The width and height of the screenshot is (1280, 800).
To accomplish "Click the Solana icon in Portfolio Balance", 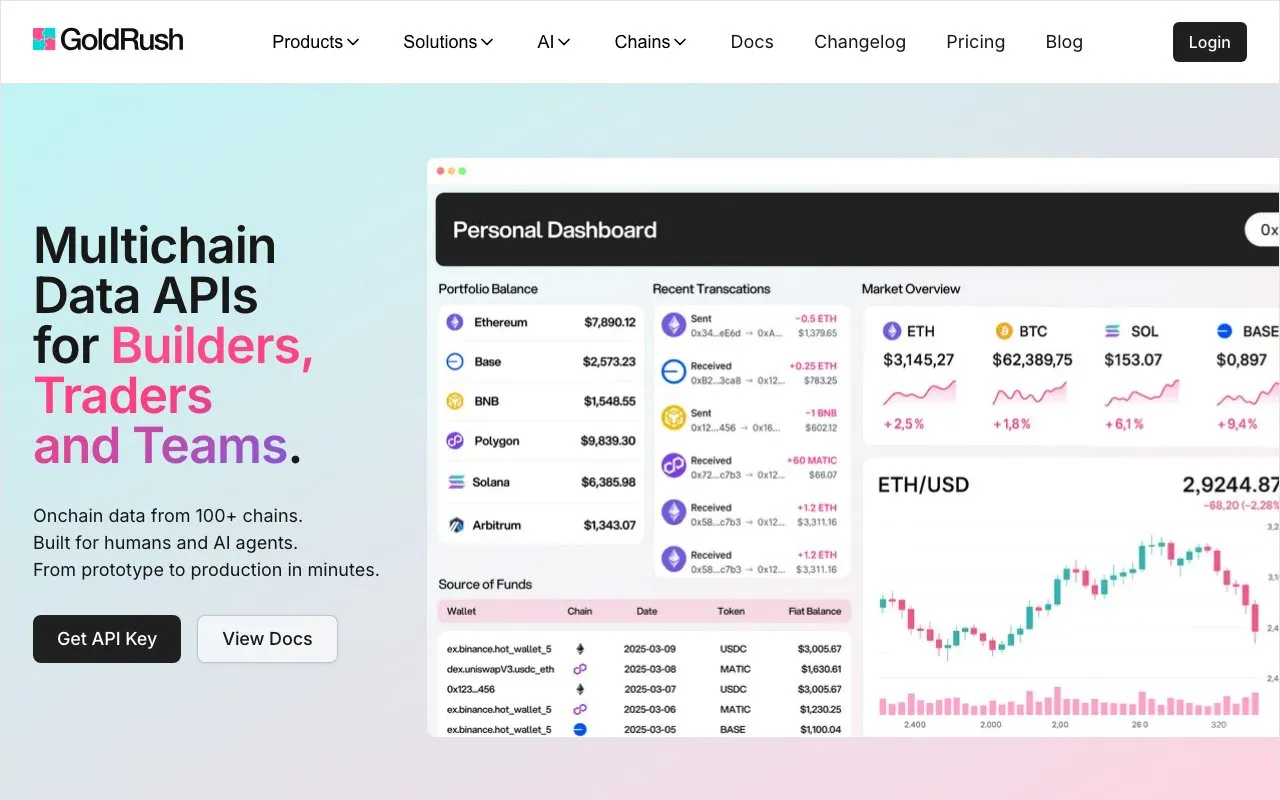I will coord(455,482).
